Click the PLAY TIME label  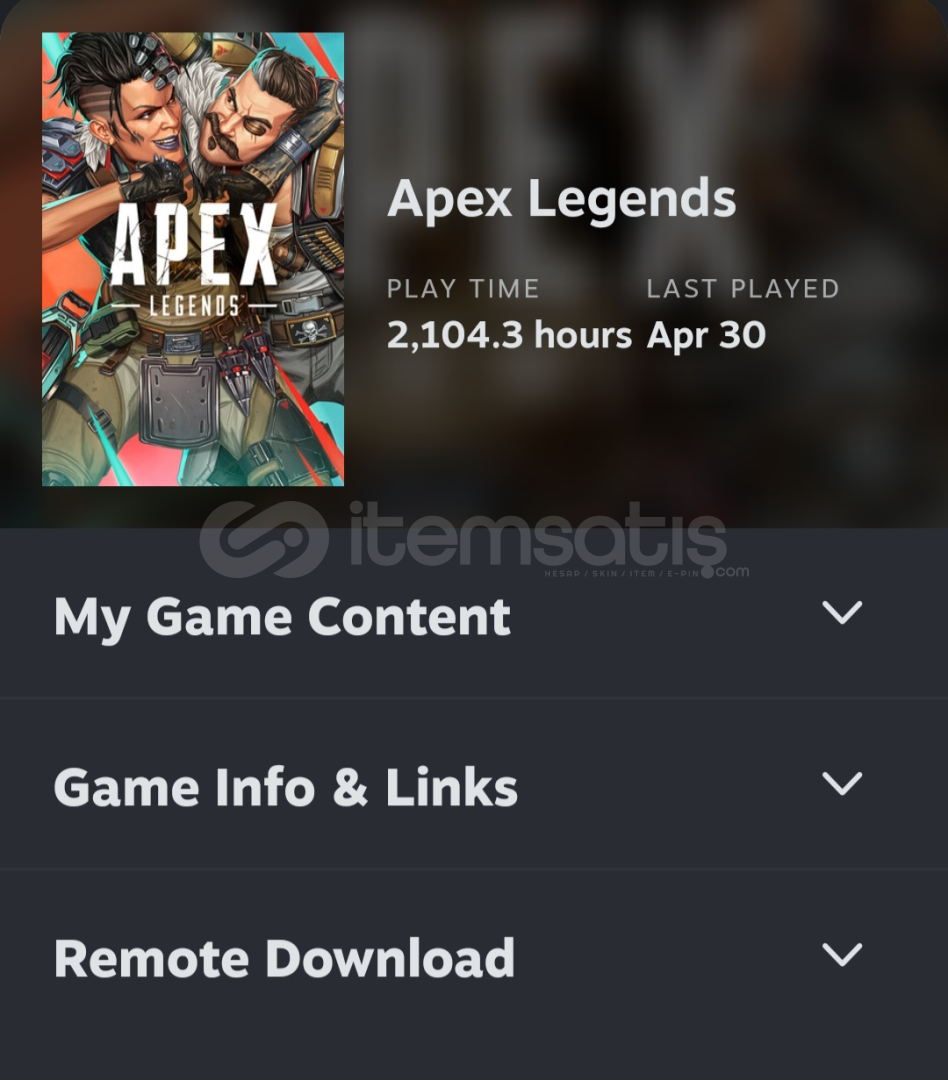coord(463,289)
